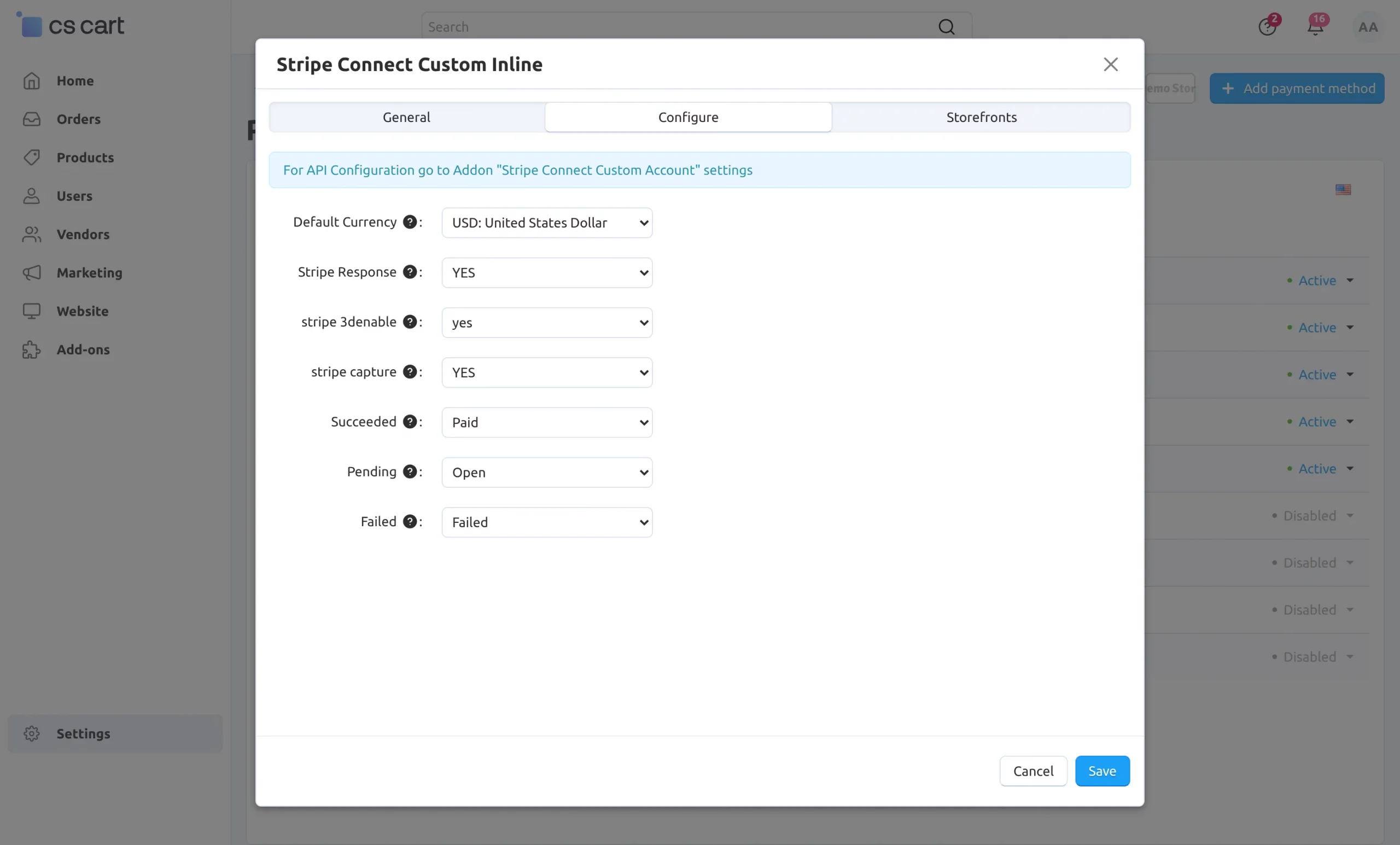Open the Pending status dropdown
Screen dimensions: 1400x845
[547, 473]
